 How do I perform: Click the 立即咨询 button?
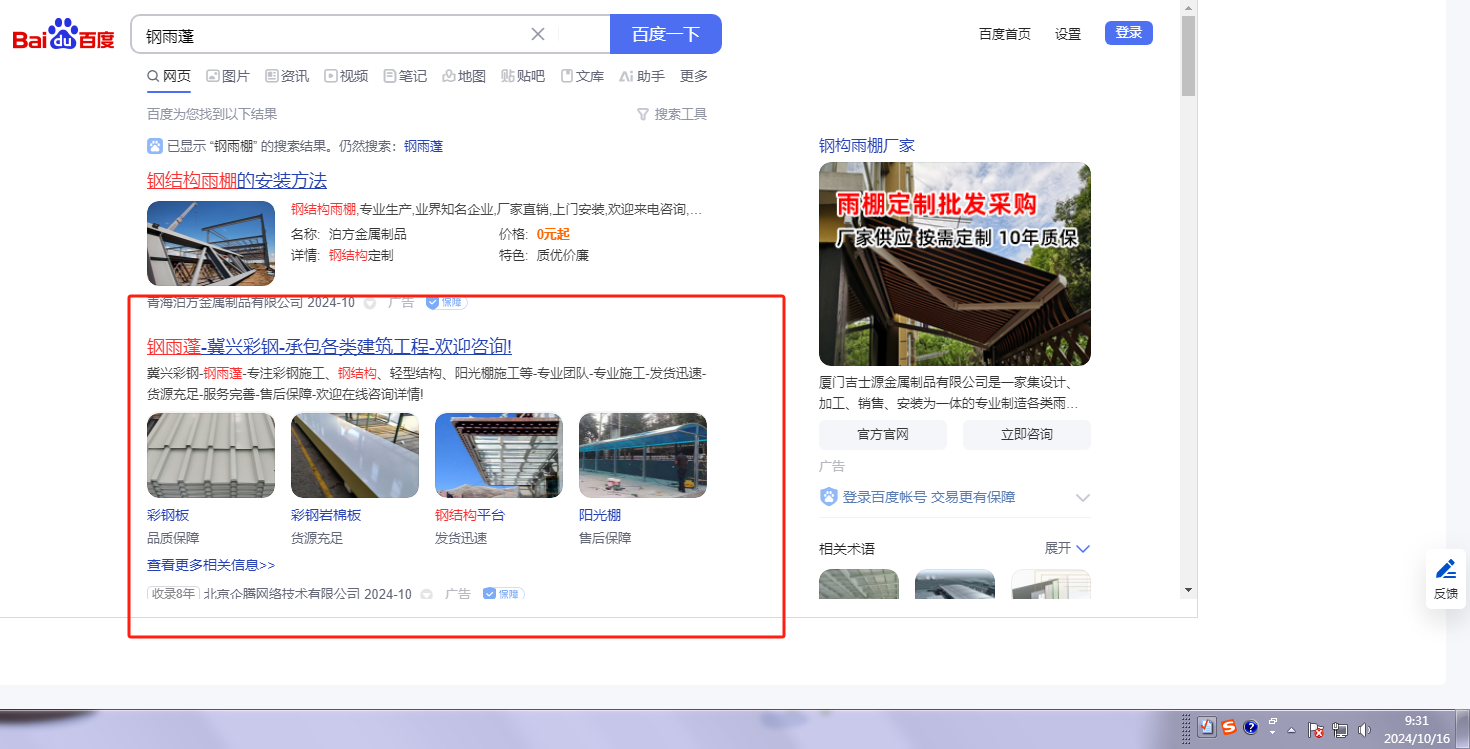click(x=1027, y=435)
